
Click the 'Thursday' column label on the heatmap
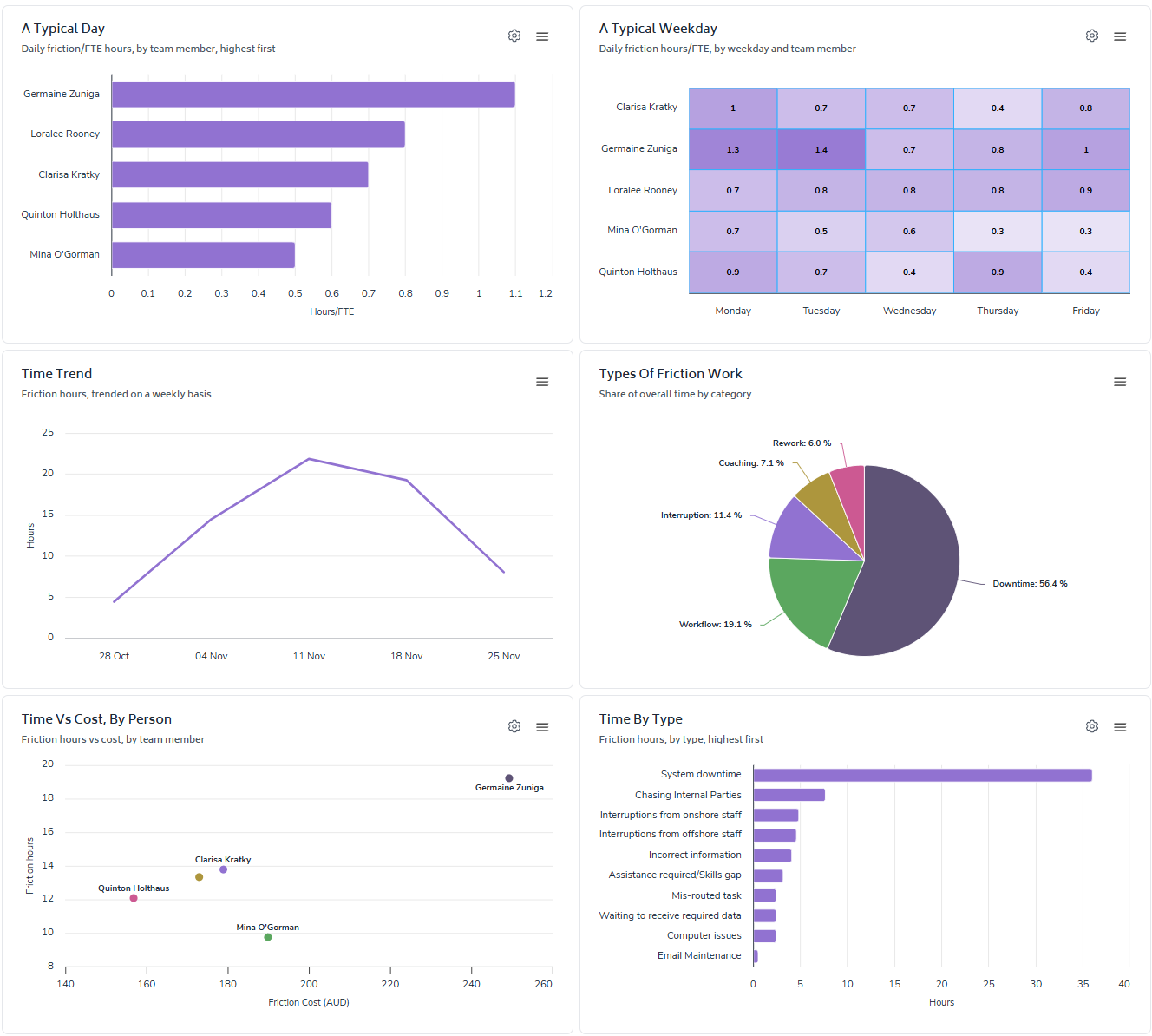pos(998,311)
